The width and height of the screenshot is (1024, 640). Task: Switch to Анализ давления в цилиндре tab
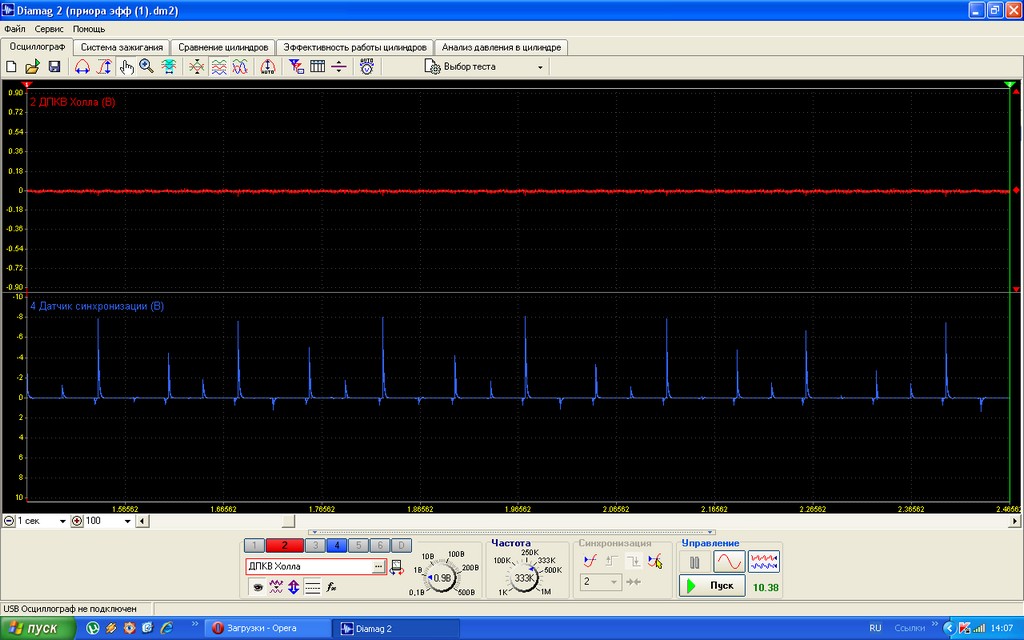(501, 47)
